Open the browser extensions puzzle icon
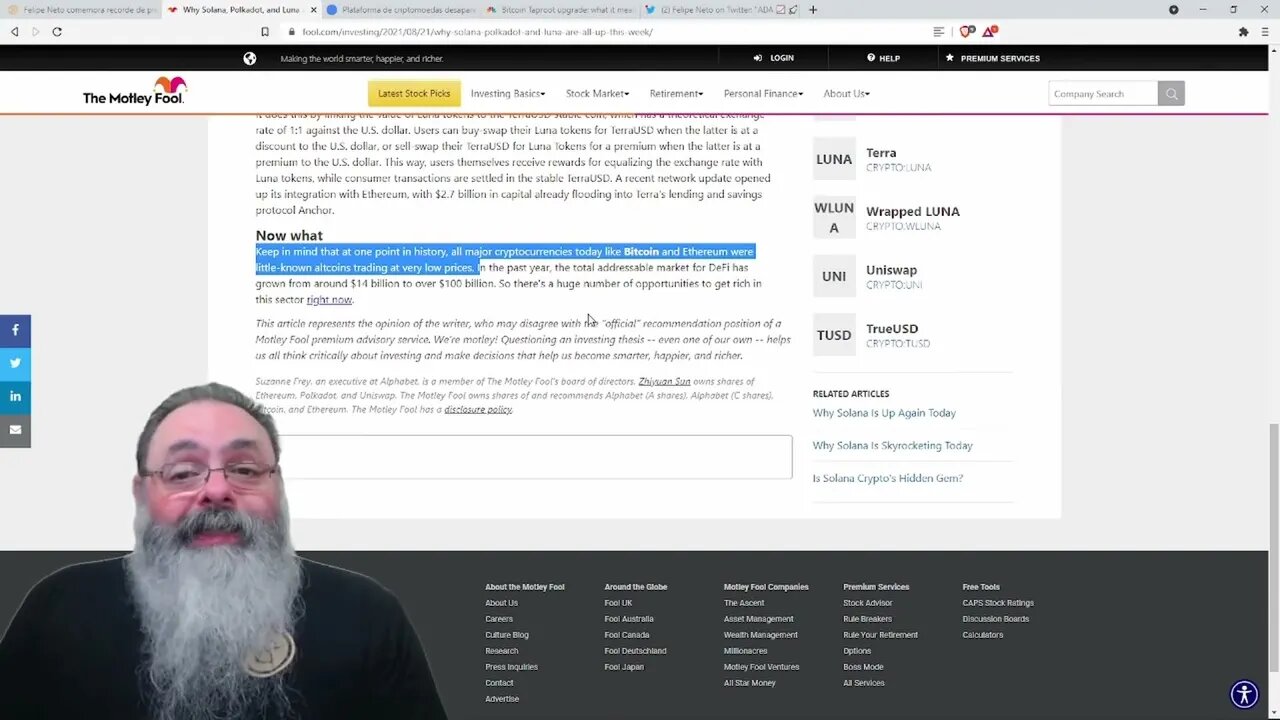The width and height of the screenshot is (1280, 720). (x=1243, y=32)
